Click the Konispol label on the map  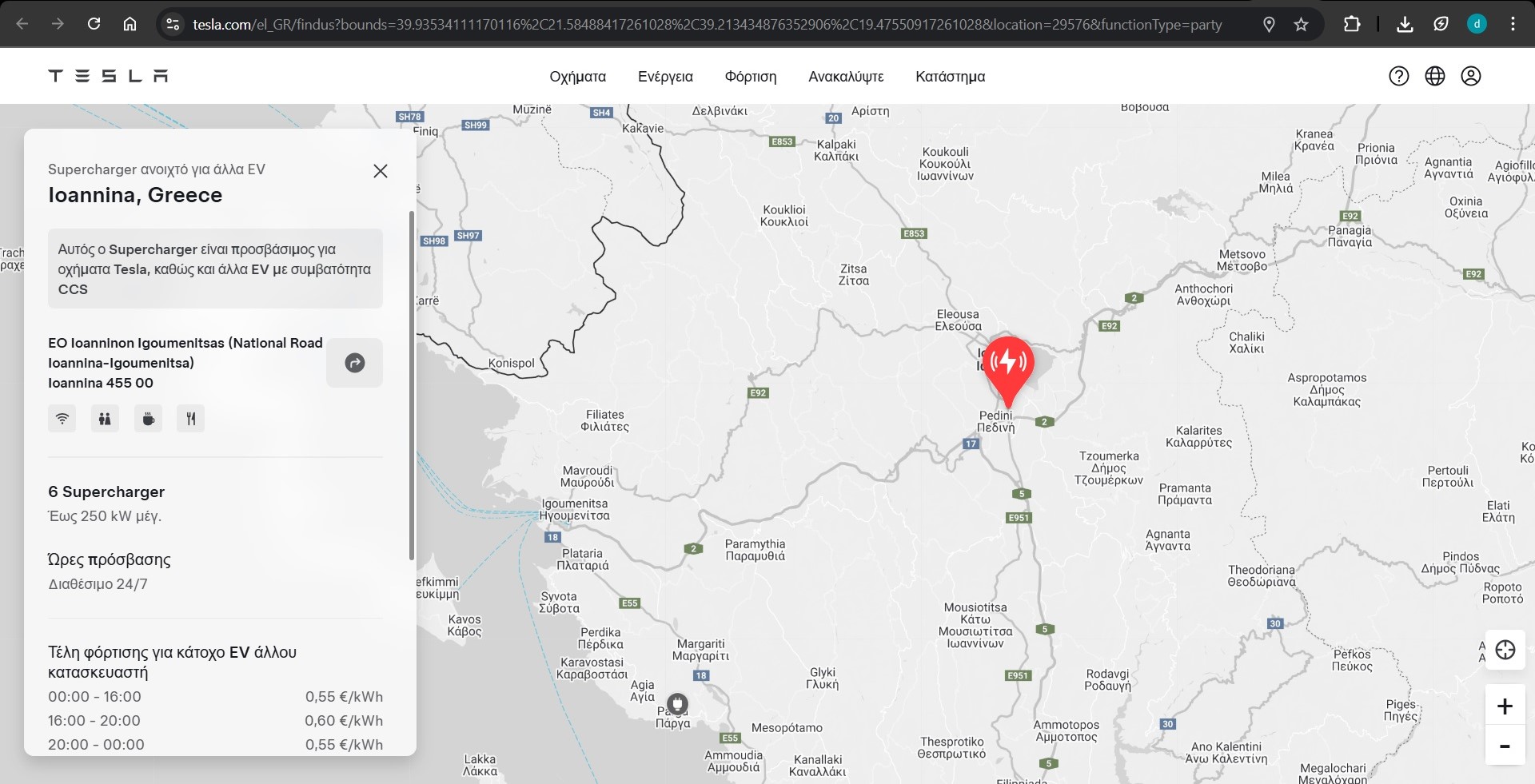[512, 363]
